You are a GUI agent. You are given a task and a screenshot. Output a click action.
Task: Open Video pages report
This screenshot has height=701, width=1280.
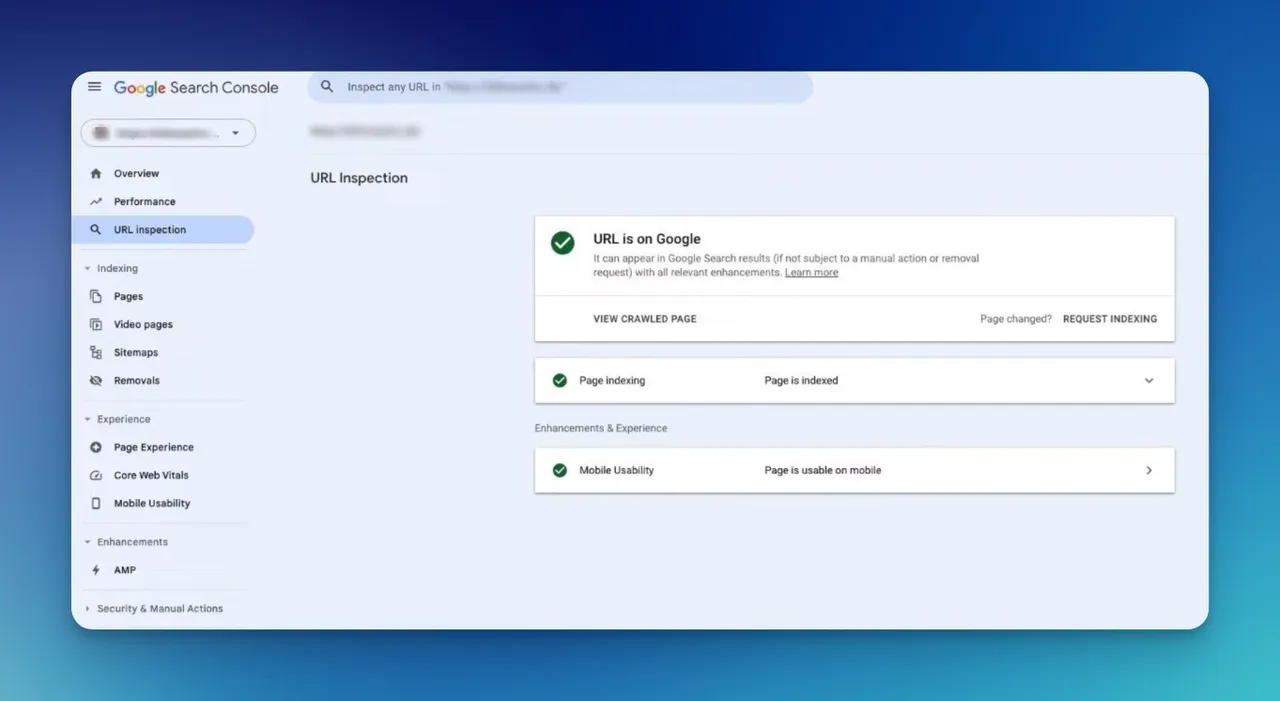[143, 325]
